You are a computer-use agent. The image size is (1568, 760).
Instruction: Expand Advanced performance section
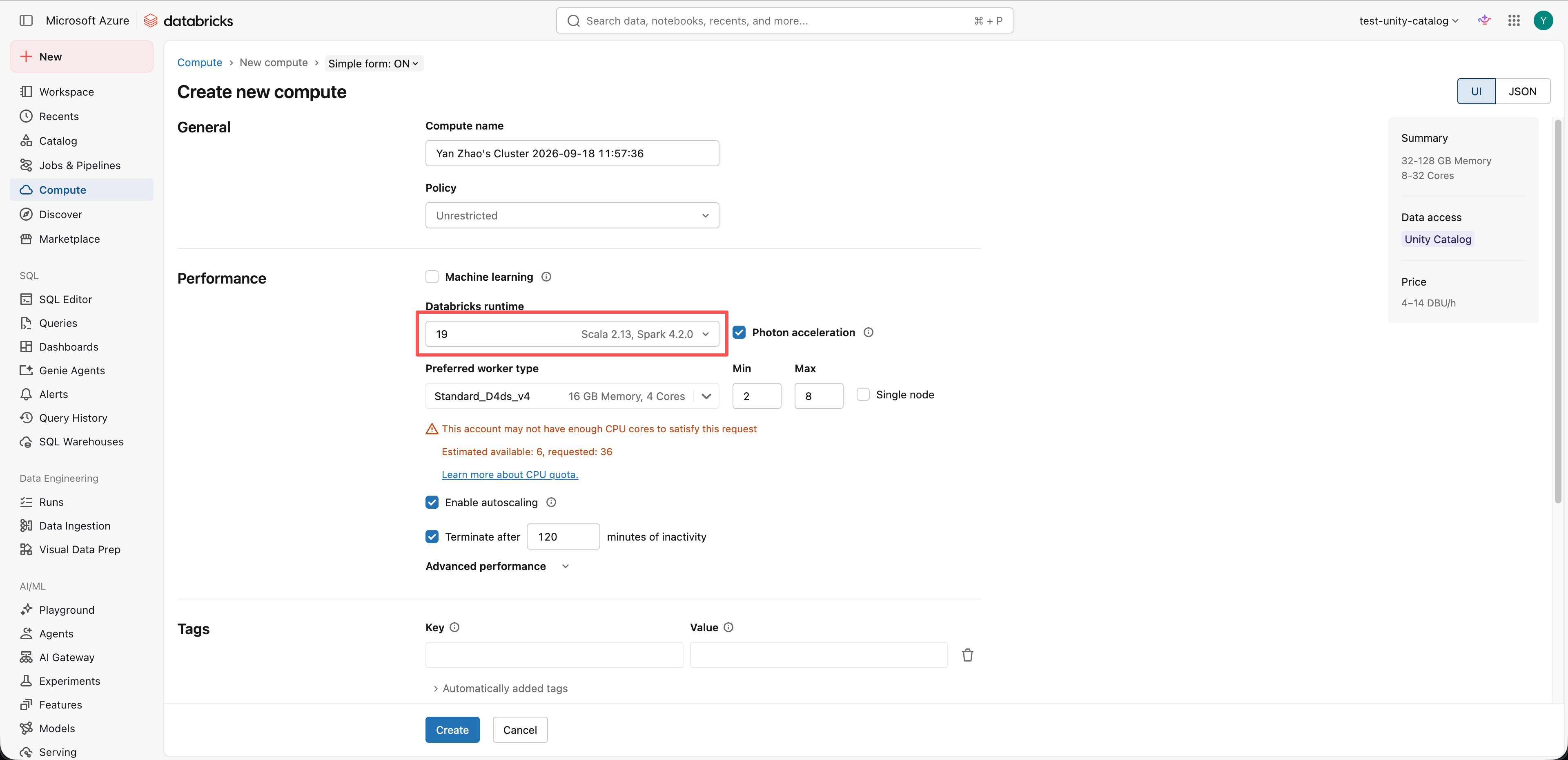[498, 566]
